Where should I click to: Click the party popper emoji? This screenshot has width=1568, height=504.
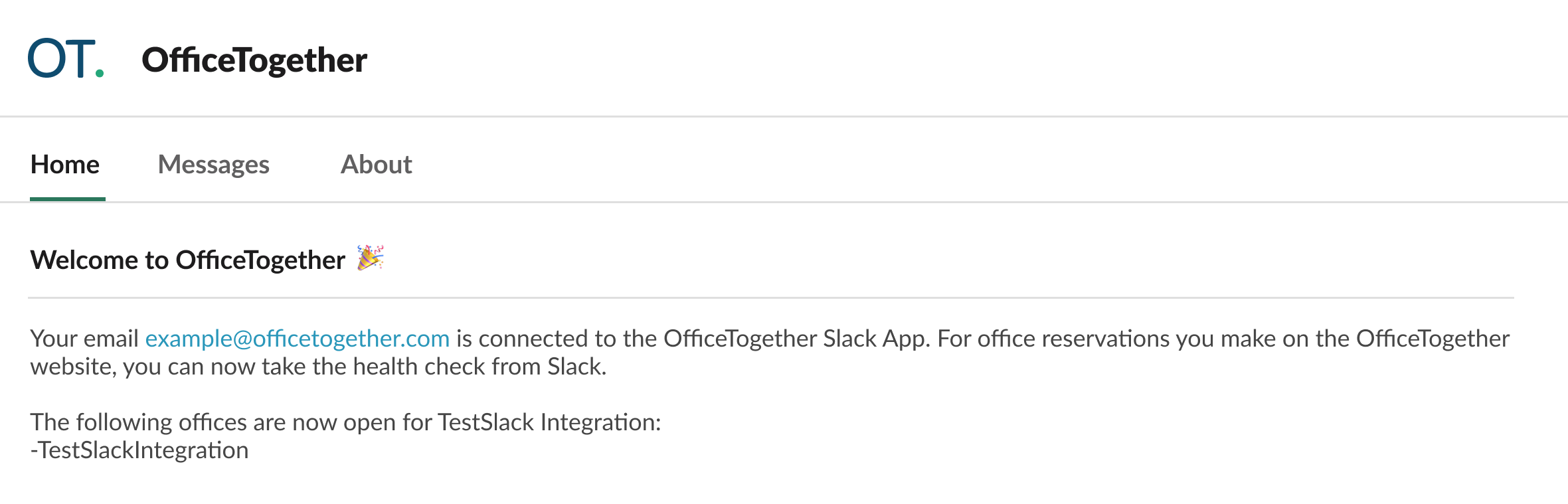370,258
